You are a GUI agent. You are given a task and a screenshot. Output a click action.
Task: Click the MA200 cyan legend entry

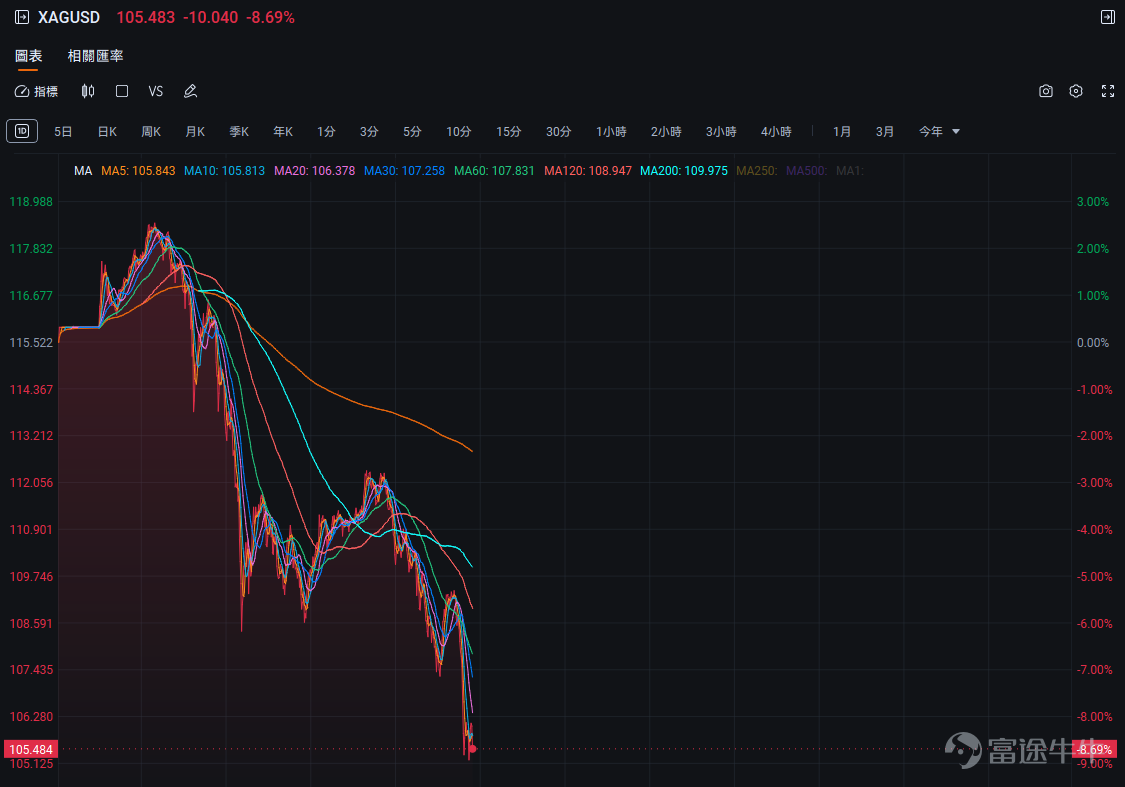pos(684,171)
